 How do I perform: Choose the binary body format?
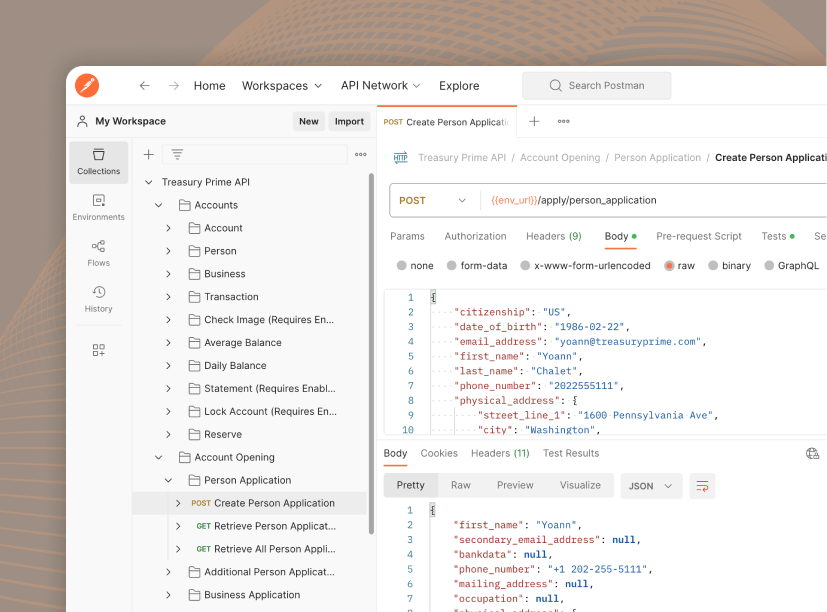[x=731, y=265]
